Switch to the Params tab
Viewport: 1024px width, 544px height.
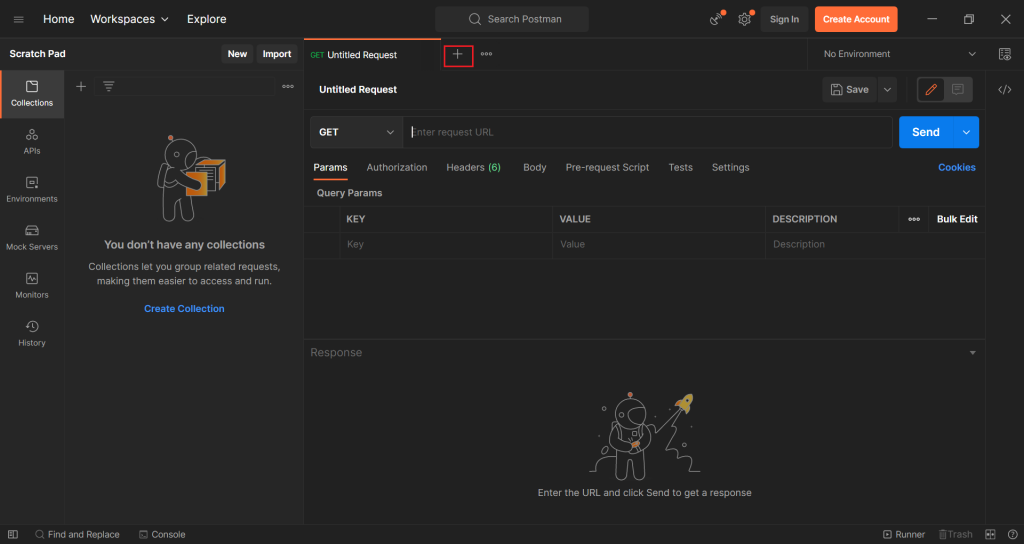[330, 168]
